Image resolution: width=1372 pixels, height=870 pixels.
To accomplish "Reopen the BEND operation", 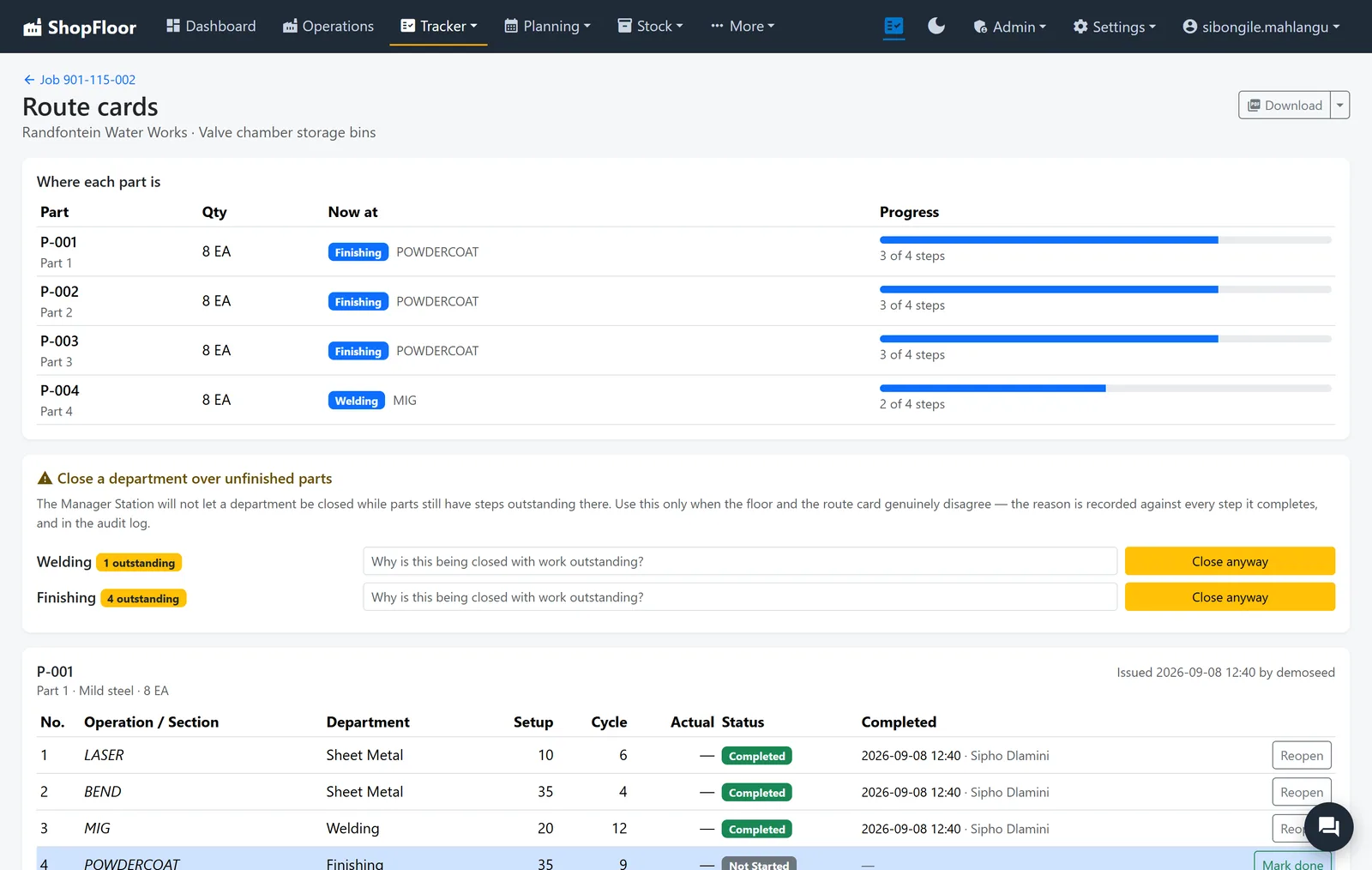I will (x=1302, y=792).
